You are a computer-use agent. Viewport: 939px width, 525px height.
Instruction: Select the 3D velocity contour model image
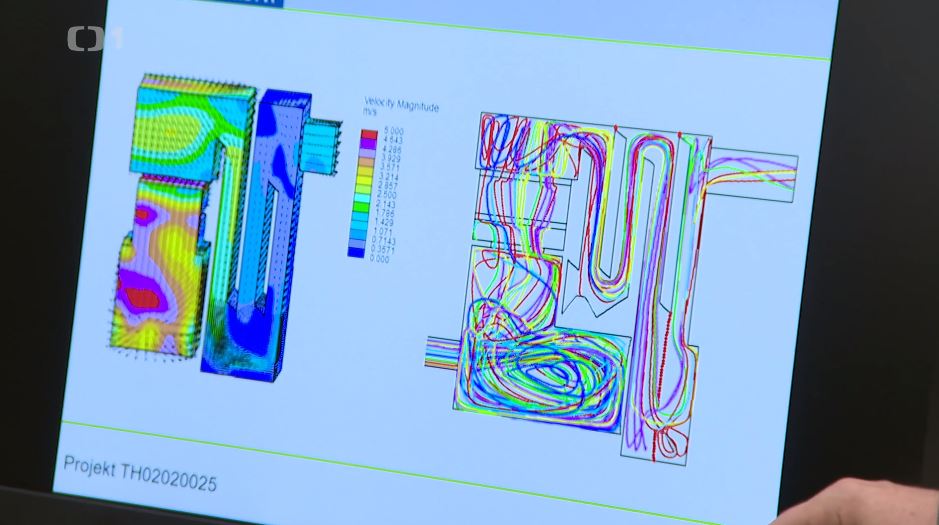[x=225, y=227]
